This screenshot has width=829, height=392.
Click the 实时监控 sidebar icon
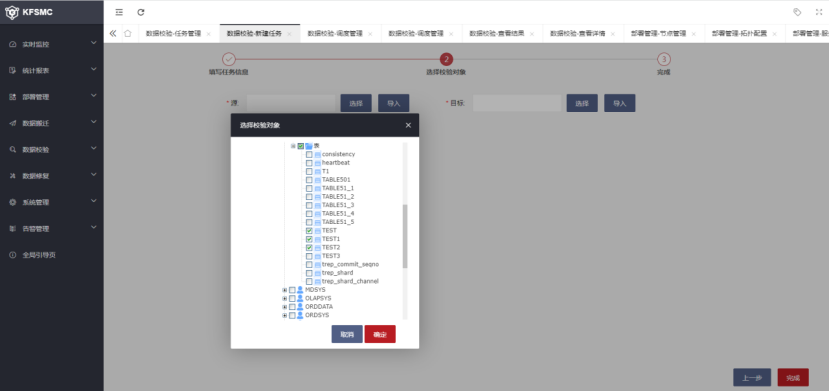point(13,44)
